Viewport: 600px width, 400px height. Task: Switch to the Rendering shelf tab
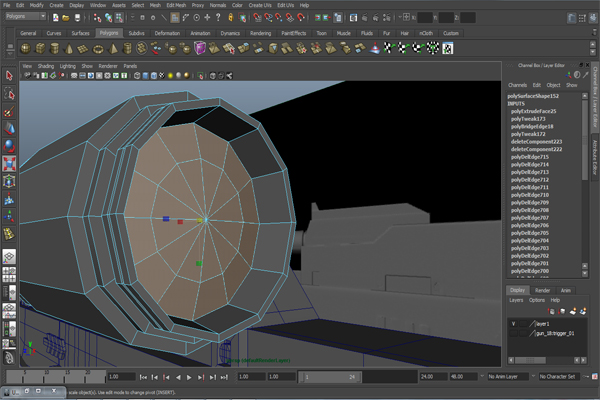coord(261,33)
